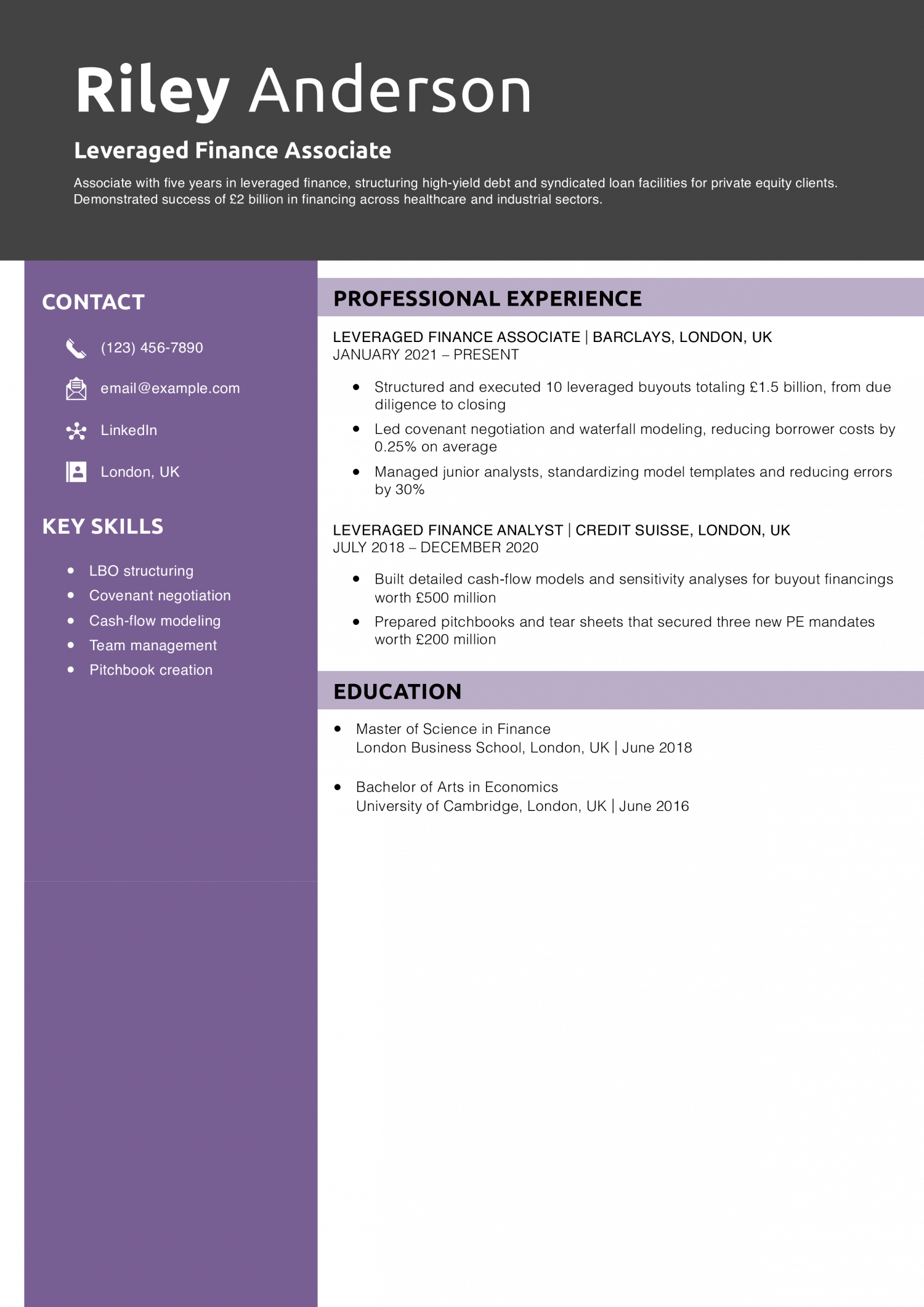
Task: Select the Team management skill
Action: pos(153,645)
